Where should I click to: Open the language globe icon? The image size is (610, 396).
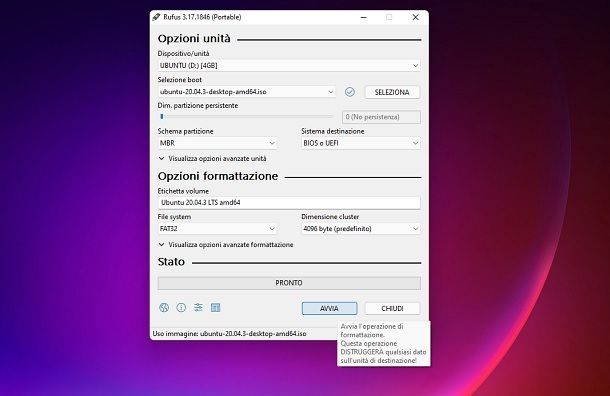[164, 308]
